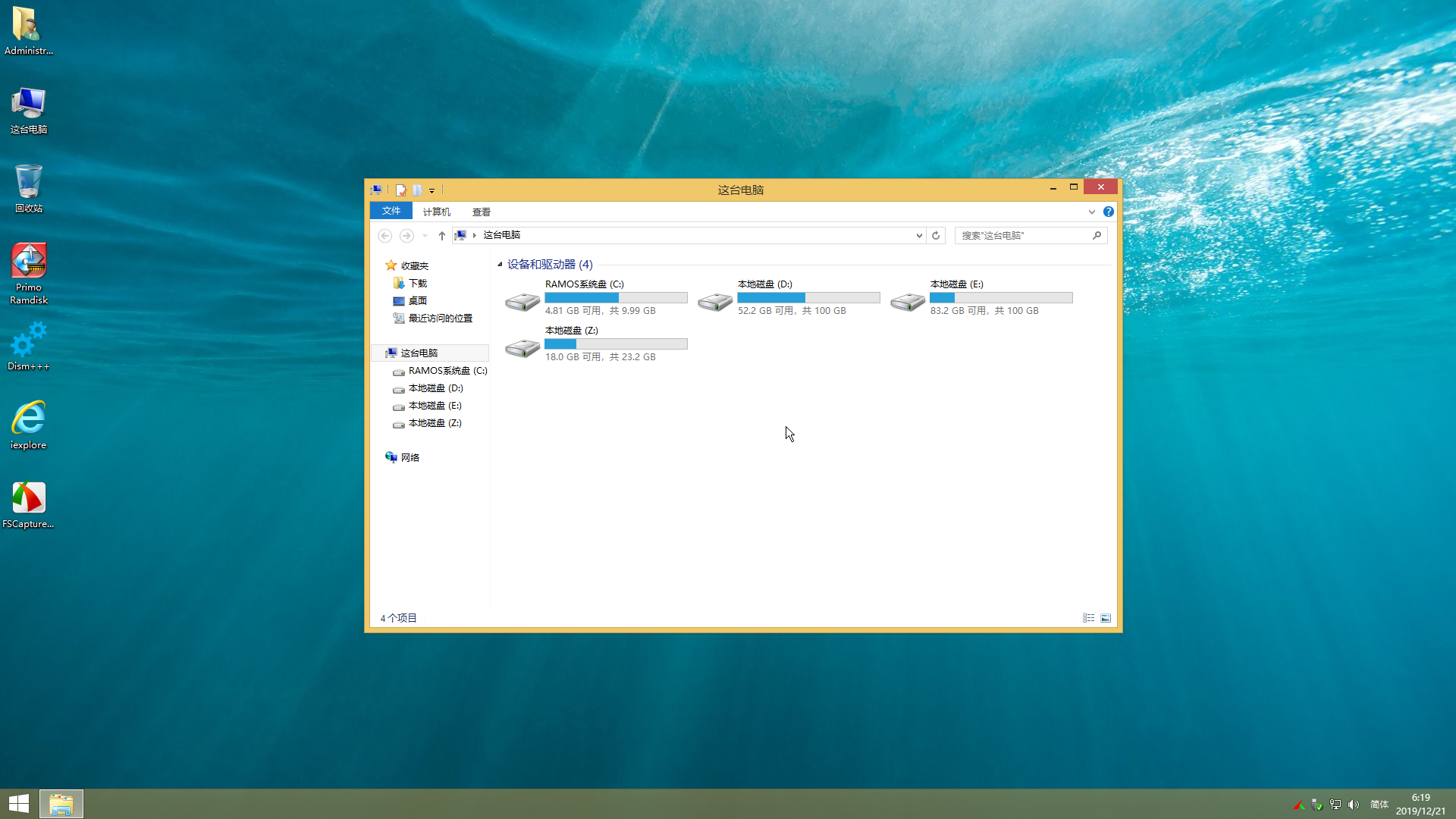Click the text 52.2 GB 可用, 共 100 GB
The image size is (1456, 819).
(x=792, y=311)
